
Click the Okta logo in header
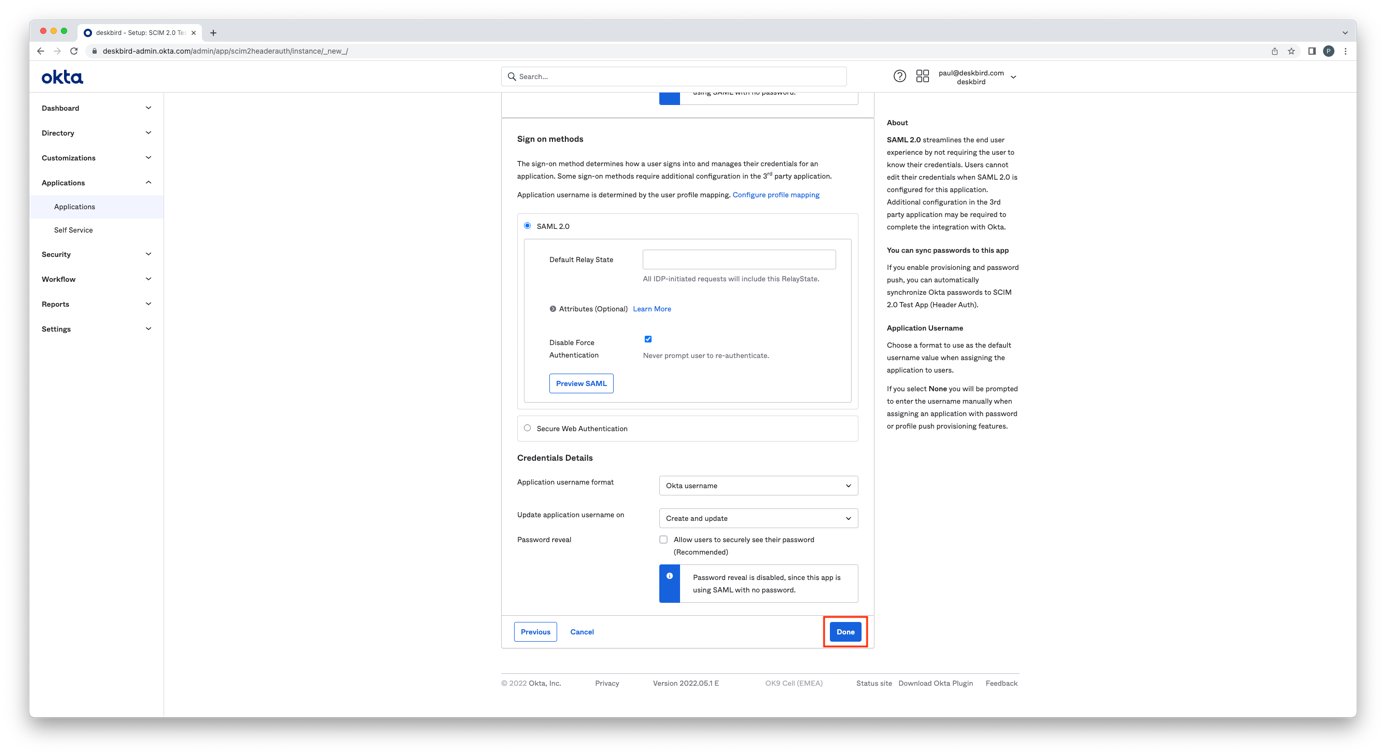coord(62,77)
